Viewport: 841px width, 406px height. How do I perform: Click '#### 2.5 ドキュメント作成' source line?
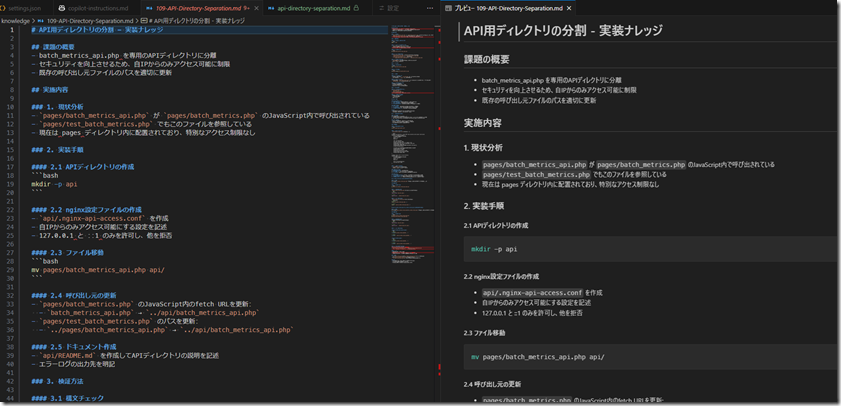(75, 346)
